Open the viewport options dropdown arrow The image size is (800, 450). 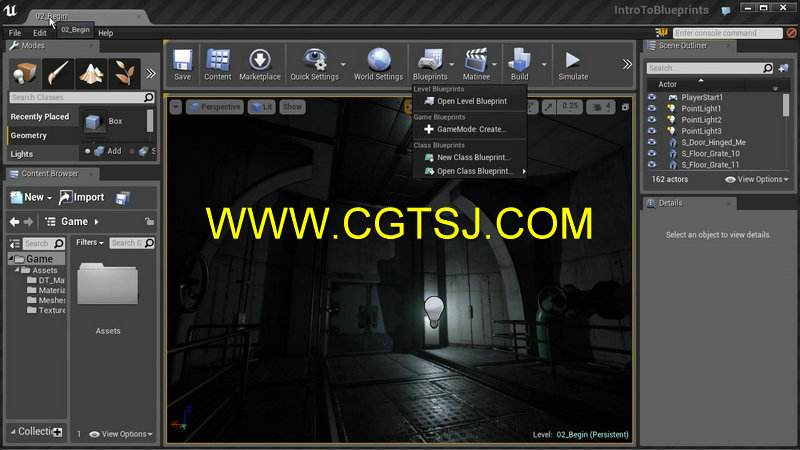(176, 107)
